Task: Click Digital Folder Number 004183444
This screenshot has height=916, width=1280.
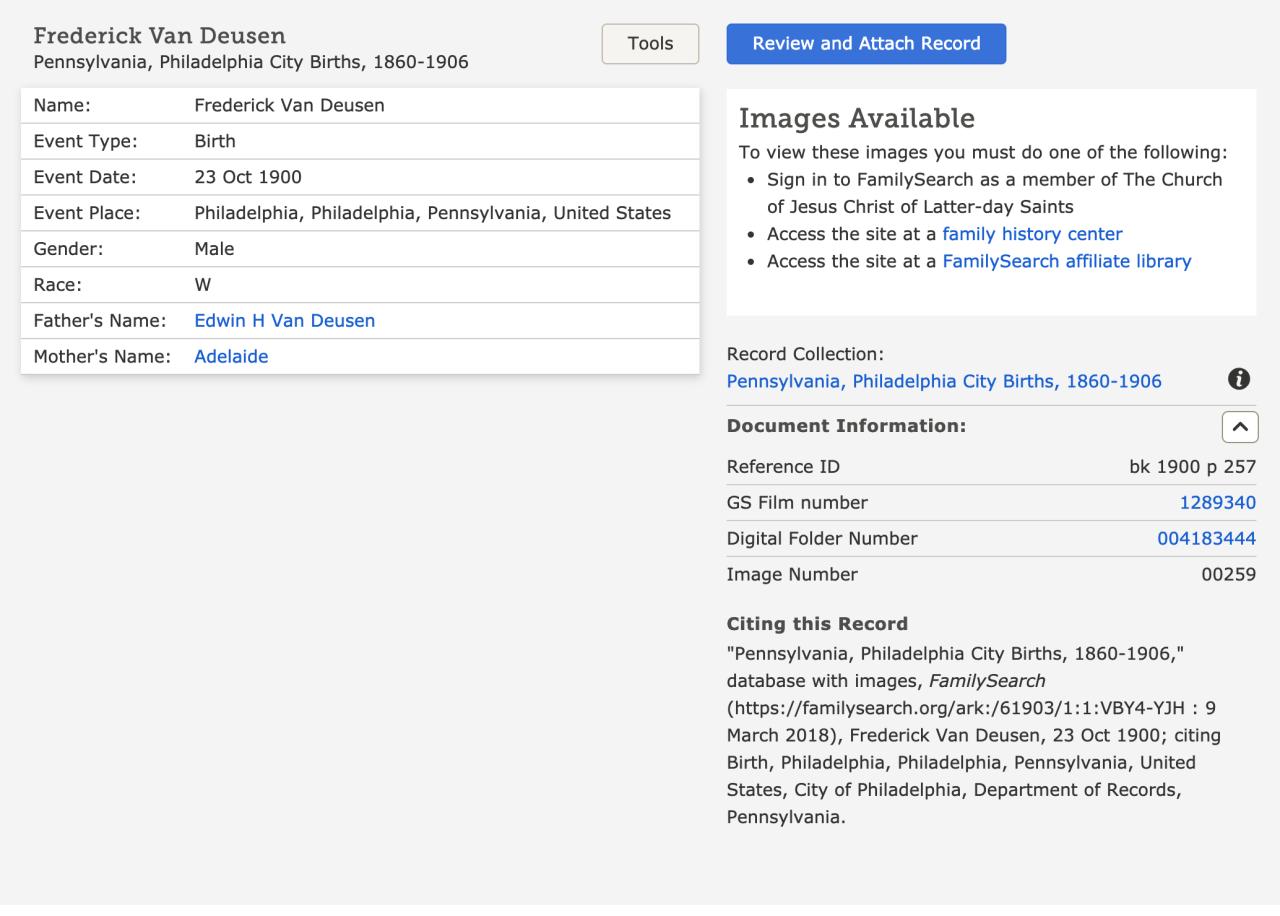Action: point(1206,539)
